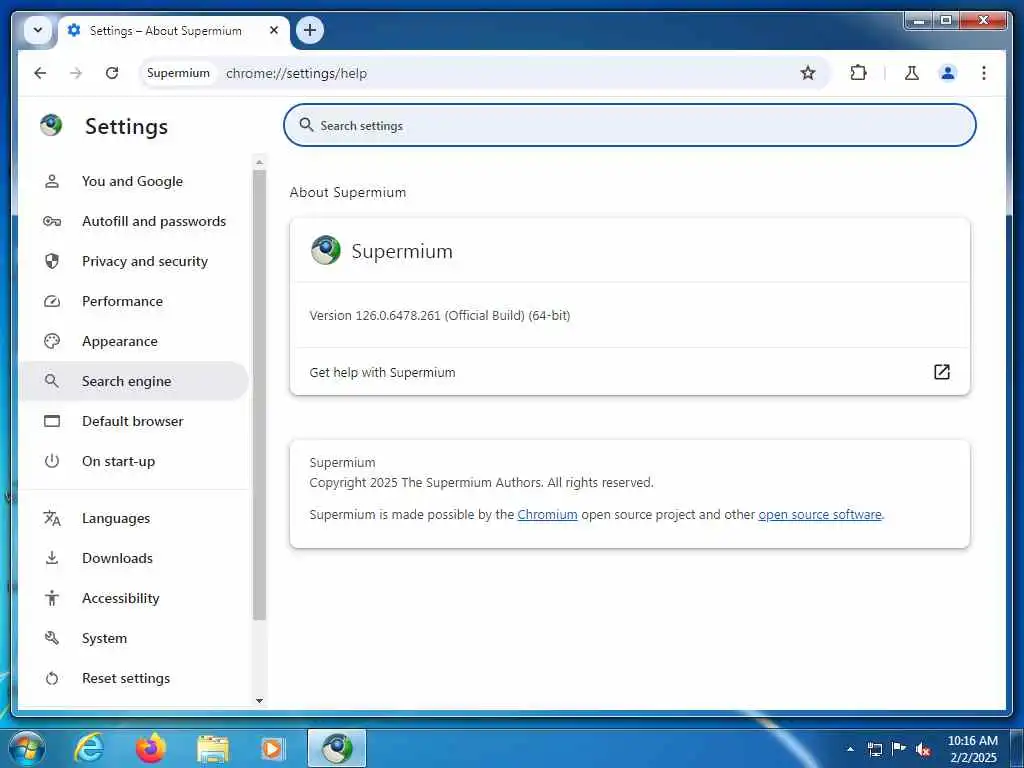This screenshot has height=768, width=1024.
Task: Open Windows Media Player from taskbar
Action: click(x=272, y=749)
